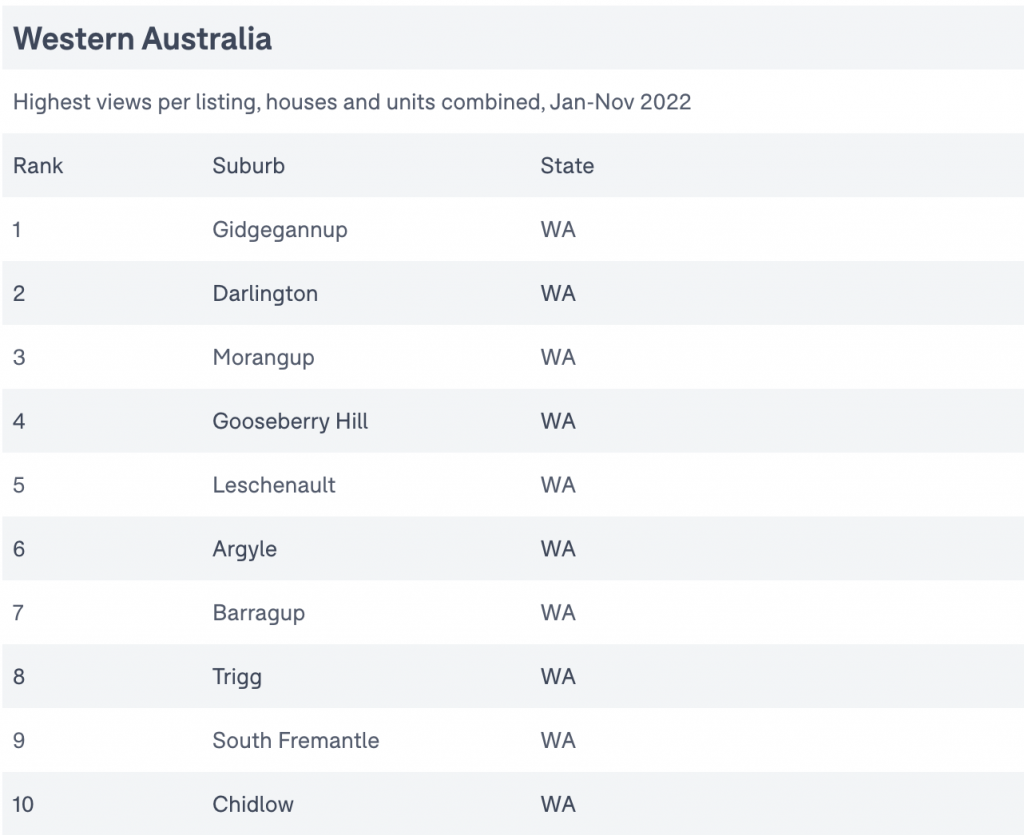Viewport: 1024px width, 835px height.
Task: Click the WA state cell for Gidgegannup
Action: tap(558, 230)
